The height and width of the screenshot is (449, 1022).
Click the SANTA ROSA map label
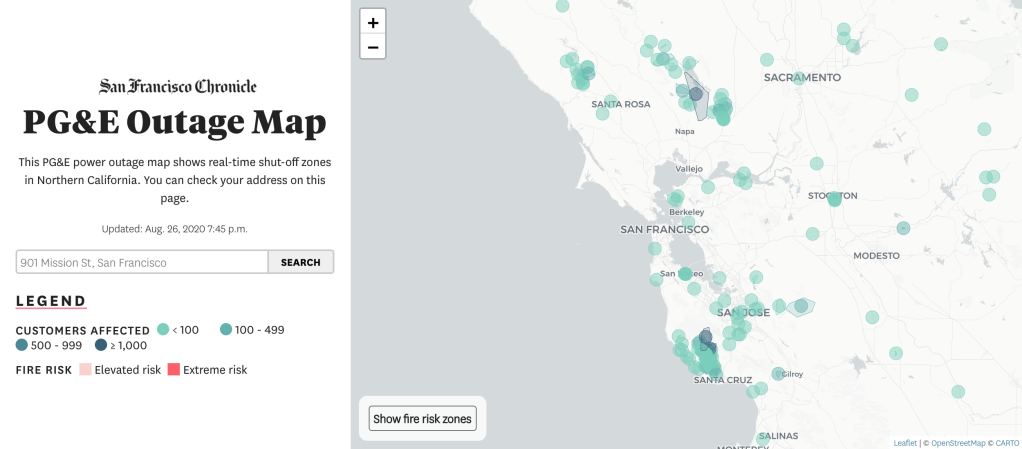(x=620, y=104)
